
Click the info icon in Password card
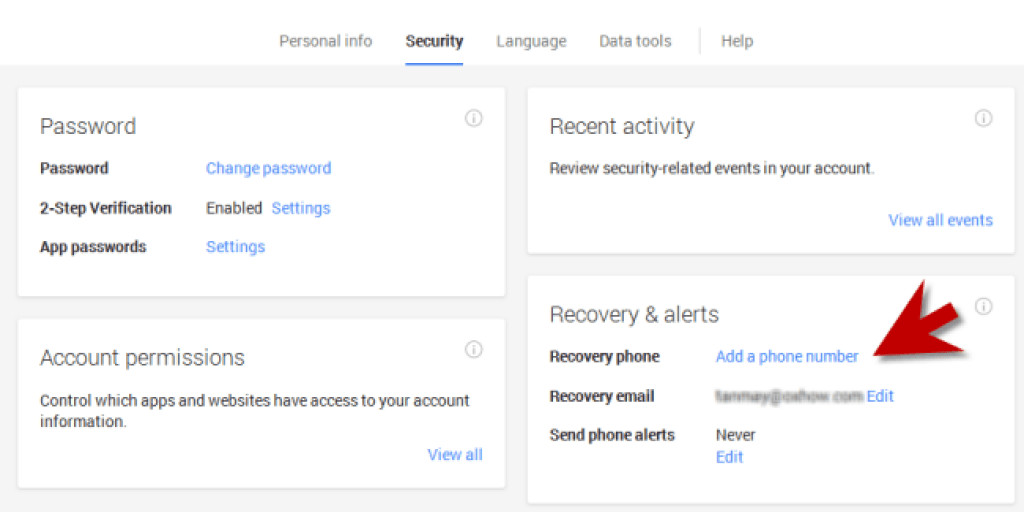[474, 118]
